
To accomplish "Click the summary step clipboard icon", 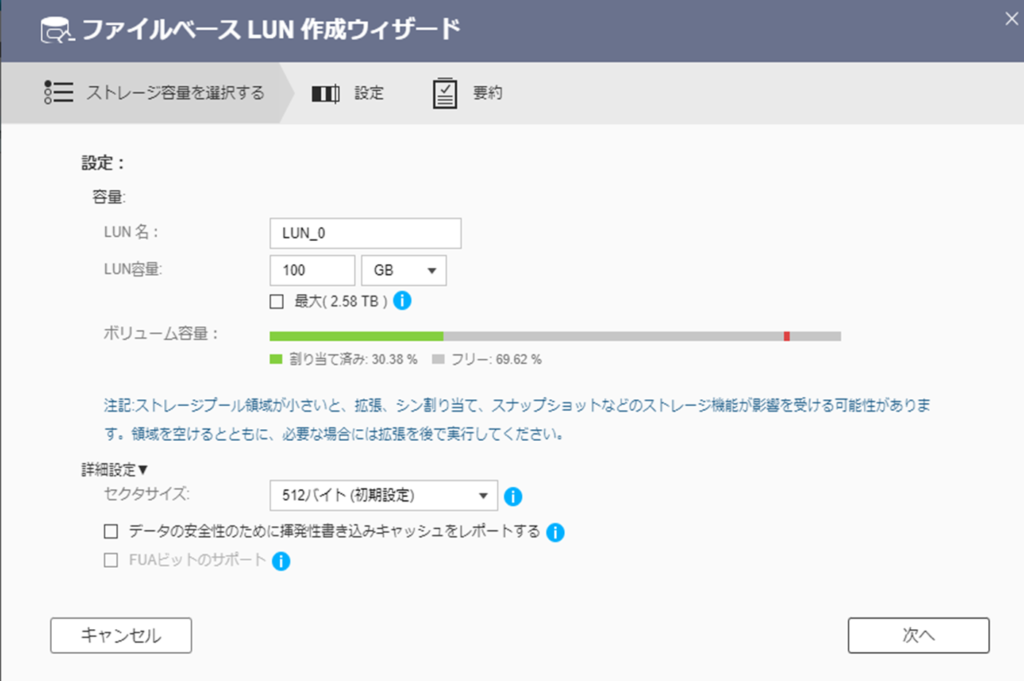I will coord(444,93).
